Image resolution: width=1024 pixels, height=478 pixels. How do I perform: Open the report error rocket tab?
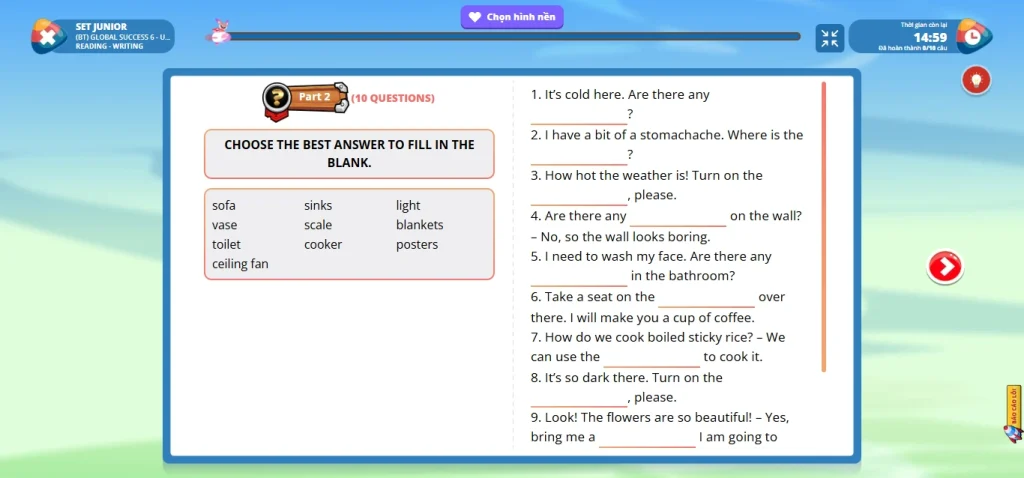1014,416
